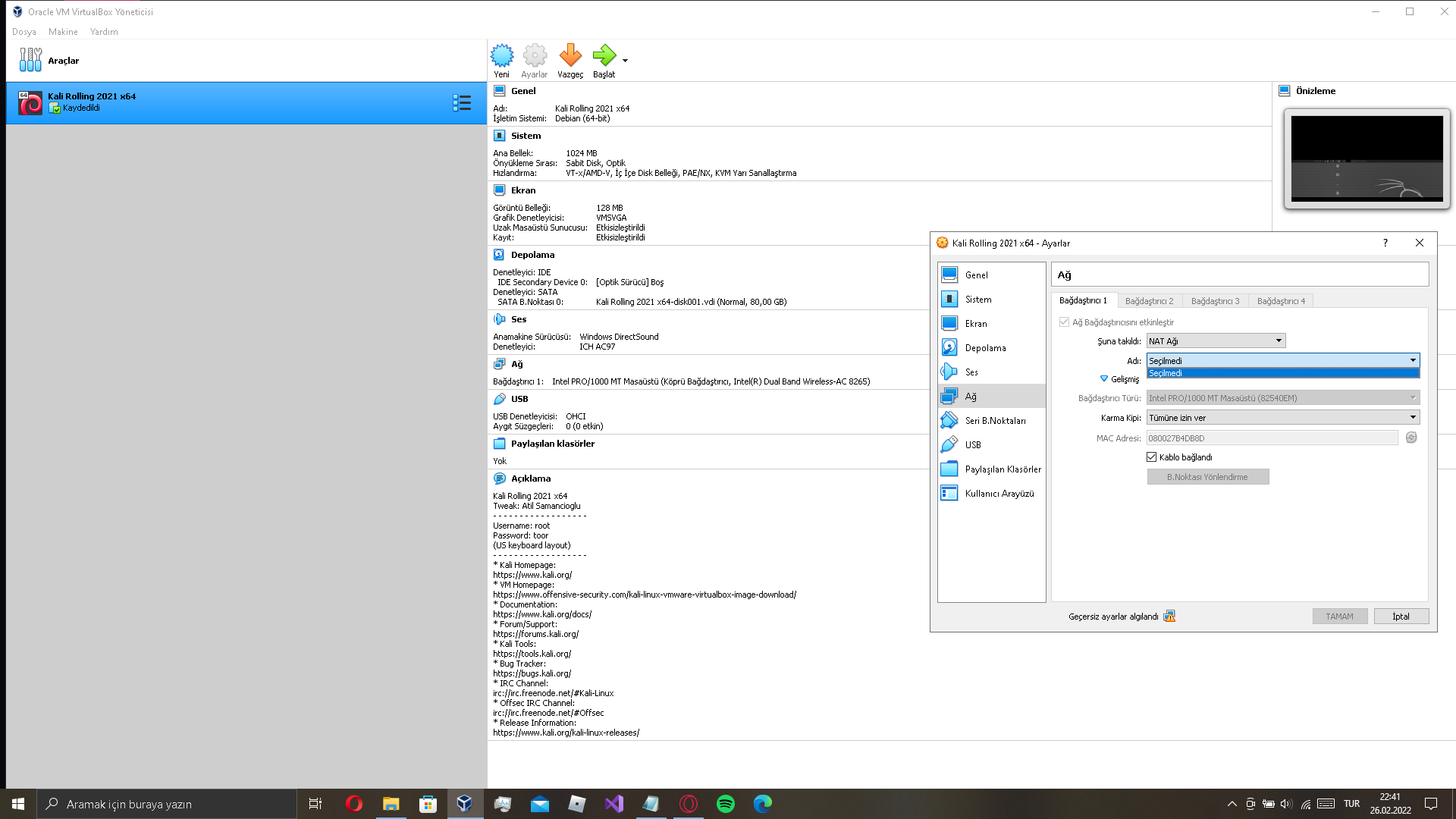Select Ağ category in settings dialog
Image resolution: width=1456 pixels, height=819 pixels.
click(991, 396)
